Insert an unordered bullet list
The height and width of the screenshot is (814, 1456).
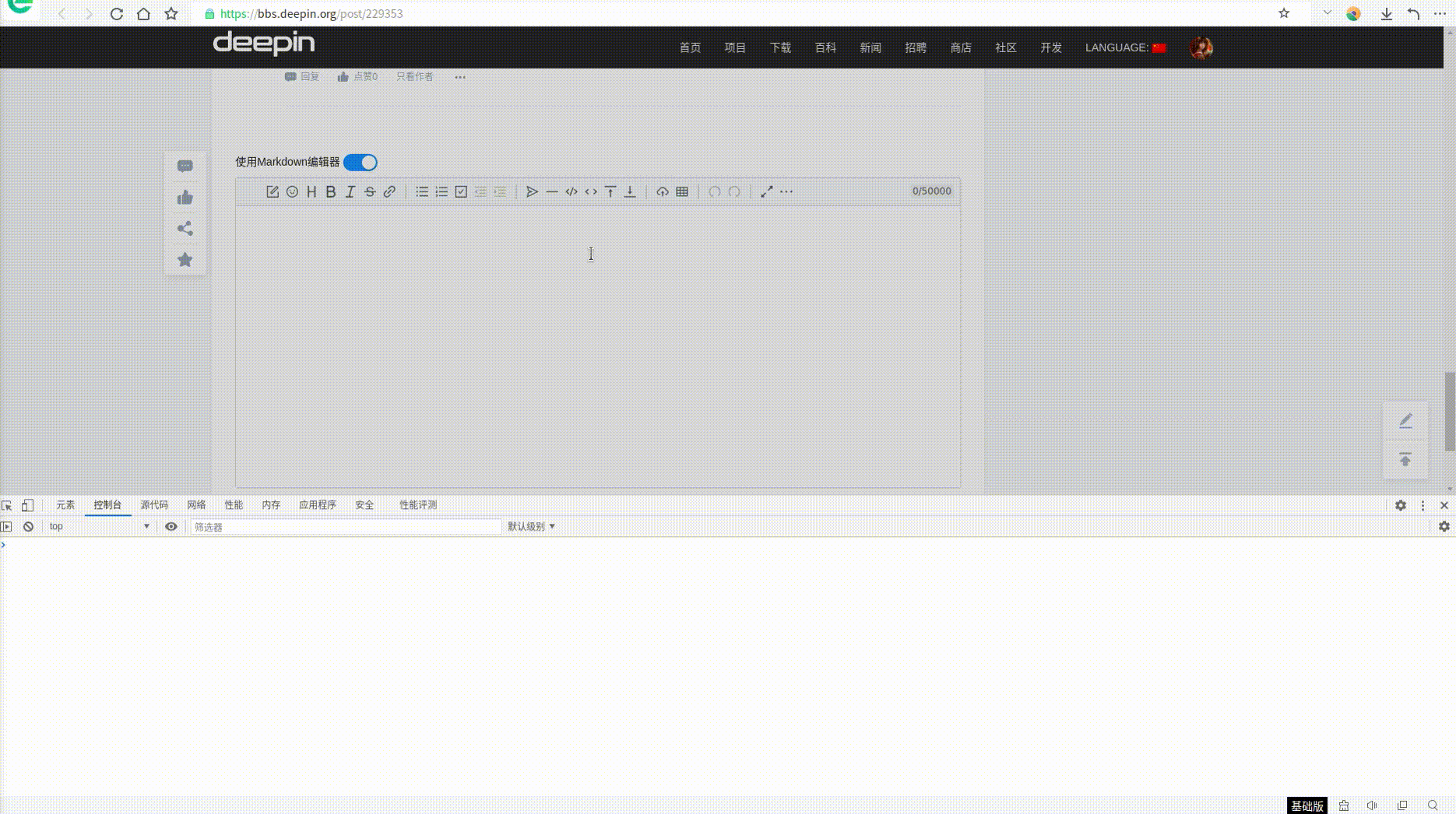[x=422, y=191]
